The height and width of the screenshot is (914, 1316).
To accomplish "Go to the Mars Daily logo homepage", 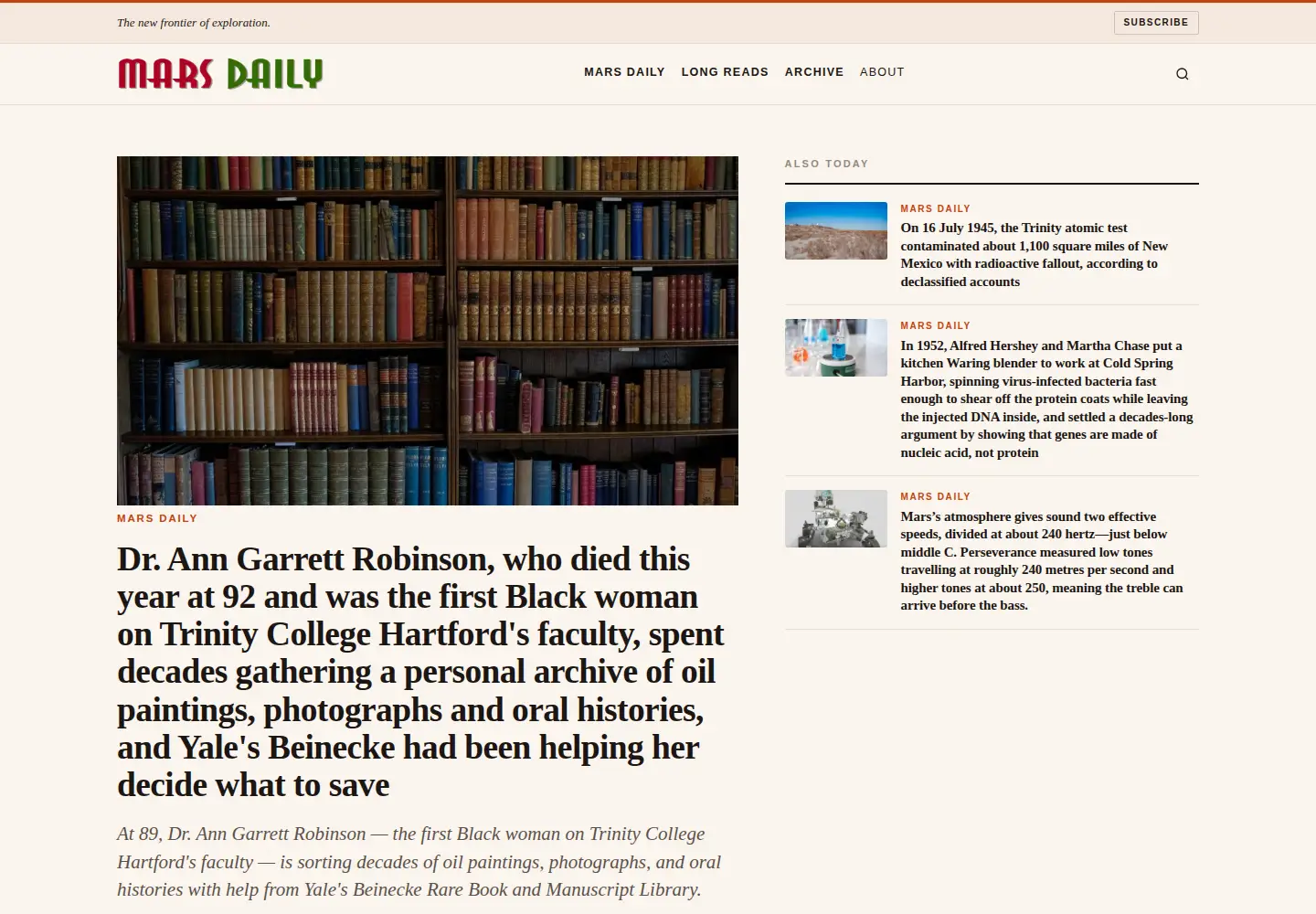I will point(220,73).
